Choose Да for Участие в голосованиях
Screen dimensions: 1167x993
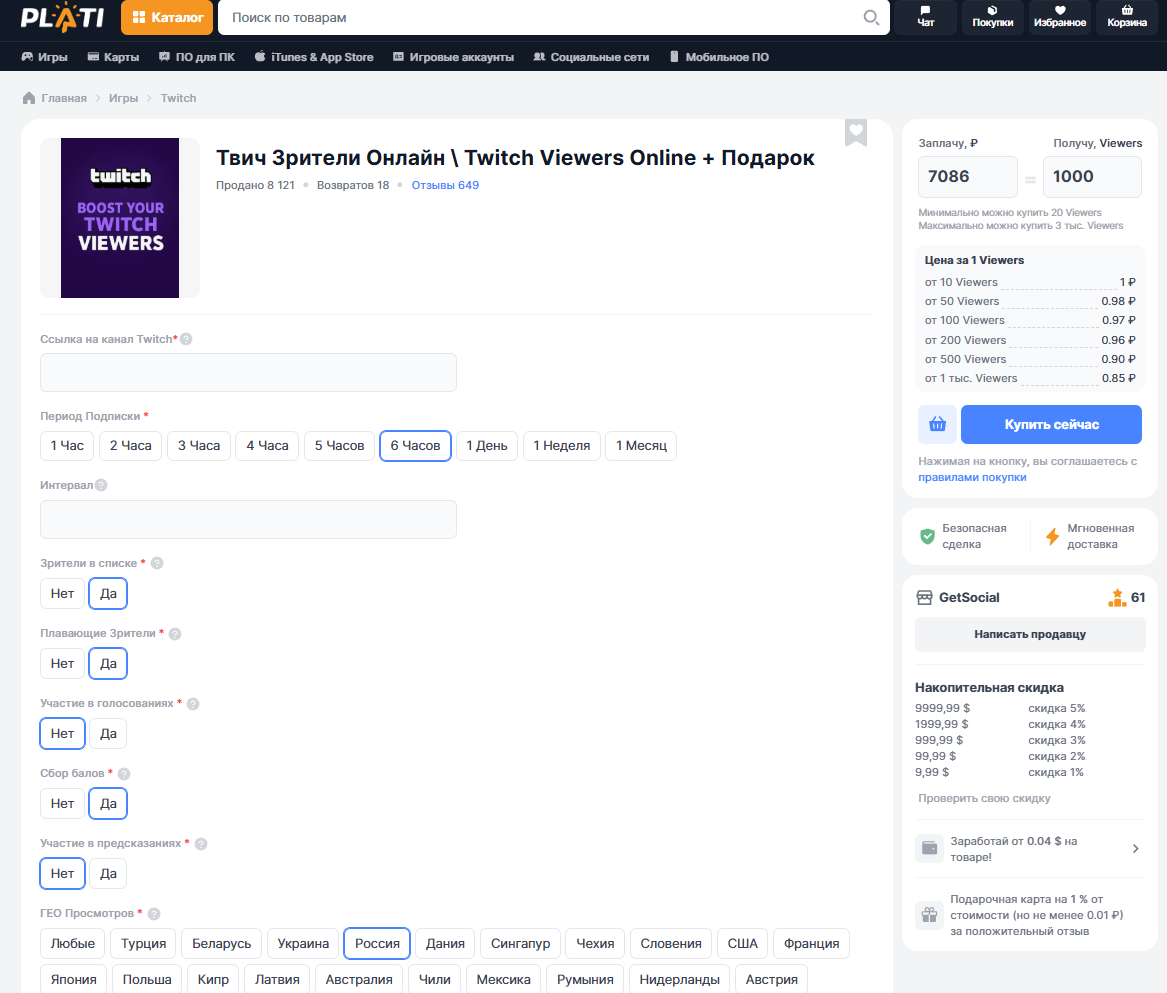(x=108, y=734)
